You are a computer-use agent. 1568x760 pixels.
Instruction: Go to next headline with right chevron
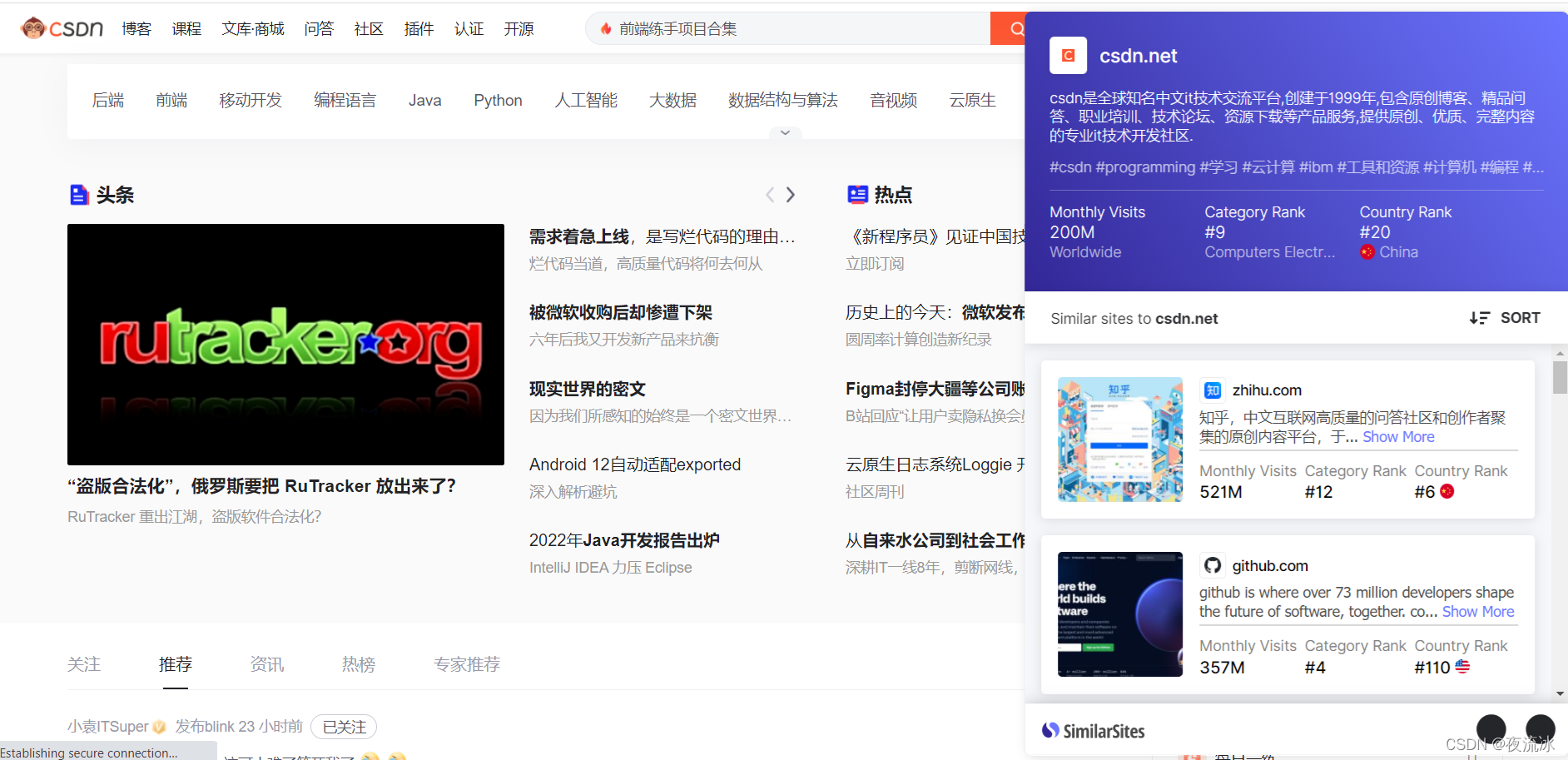pos(791,195)
